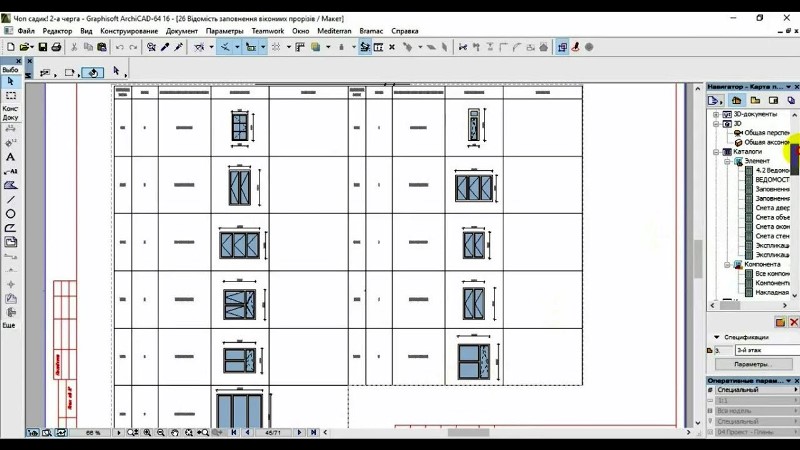Select the Marquee tool in the toolbox
Image resolution: width=800 pixels, height=450 pixels.
(10, 95)
